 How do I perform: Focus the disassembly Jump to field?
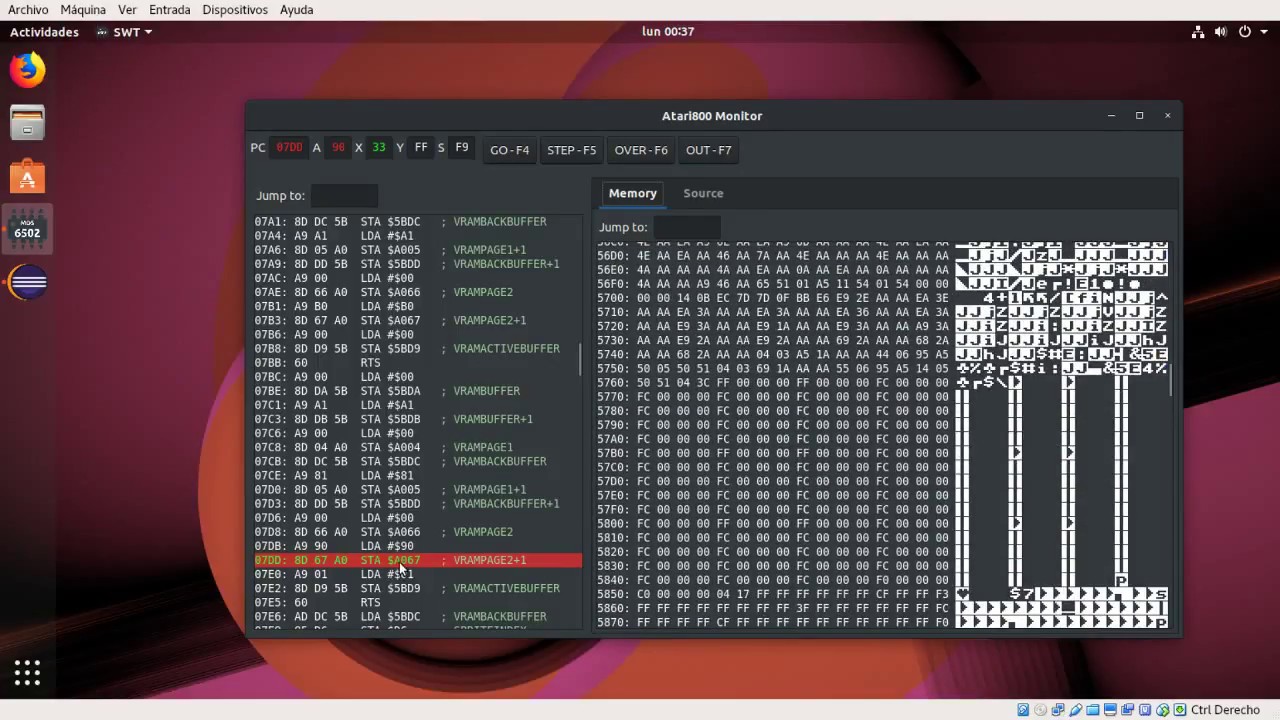[344, 196]
